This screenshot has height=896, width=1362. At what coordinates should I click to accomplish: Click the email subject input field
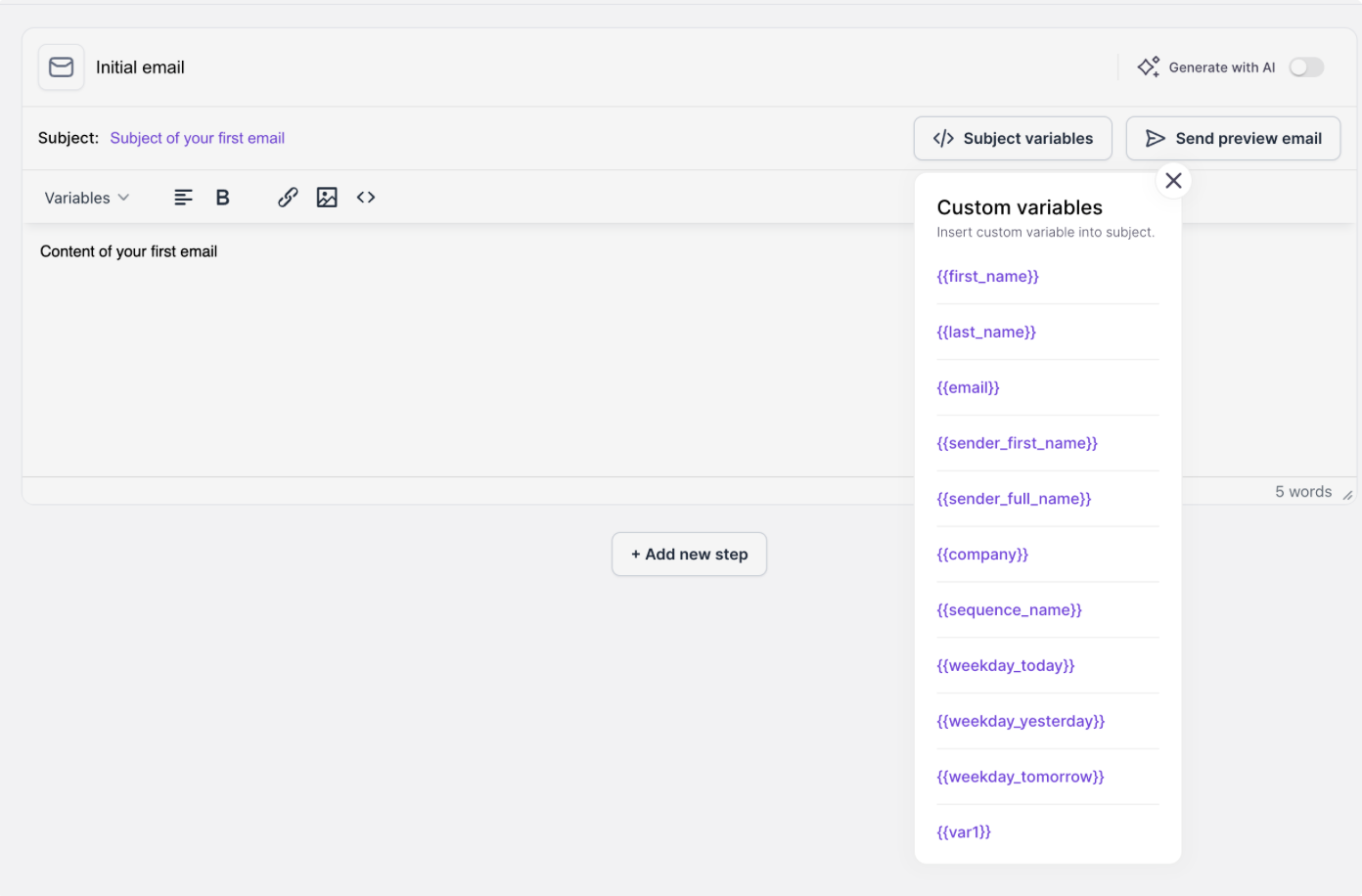point(197,138)
